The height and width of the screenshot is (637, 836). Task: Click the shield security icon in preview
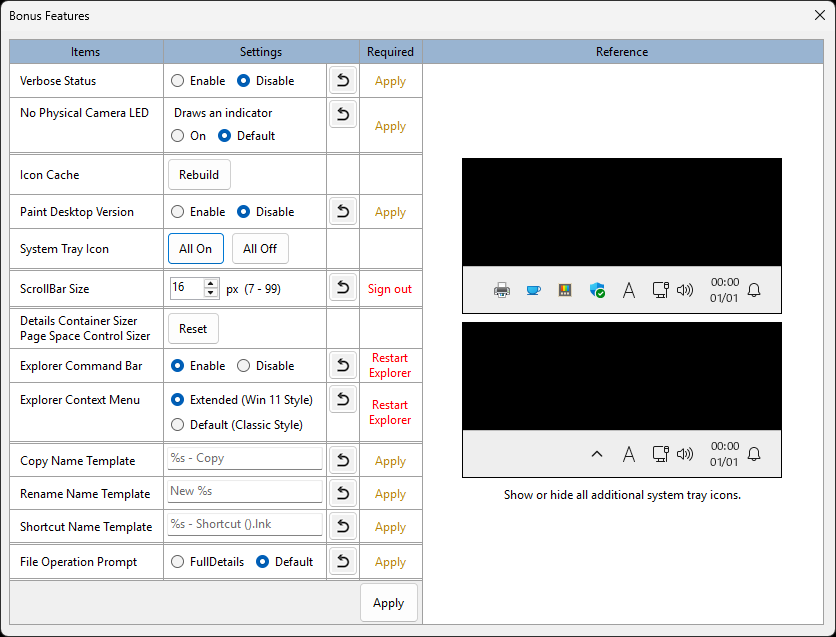[597, 290]
